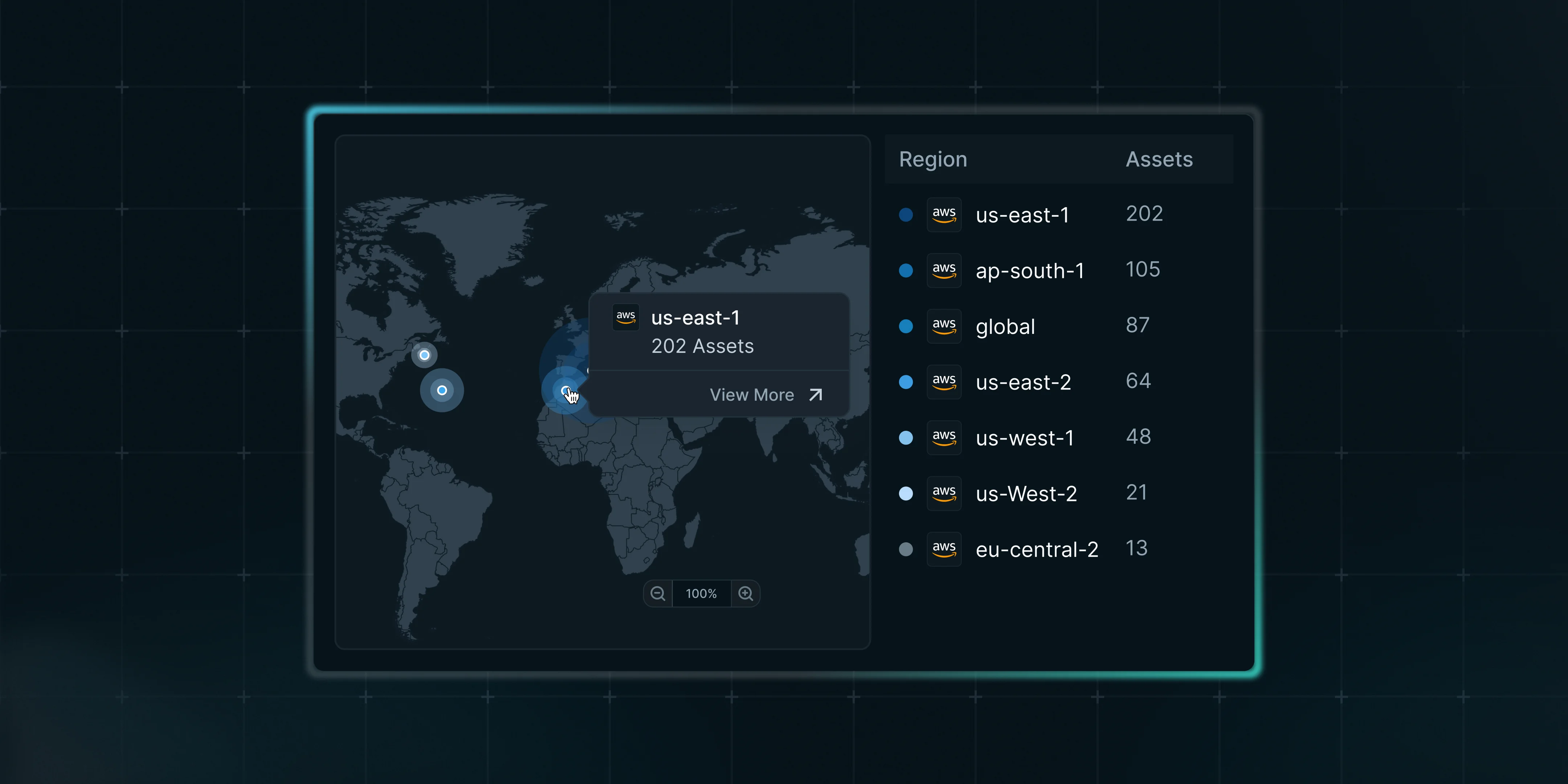The width and height of the screenshot is (1568, 784).
Task: Click the AWS icon for ap-south-1 row
Action: point(944,270)
